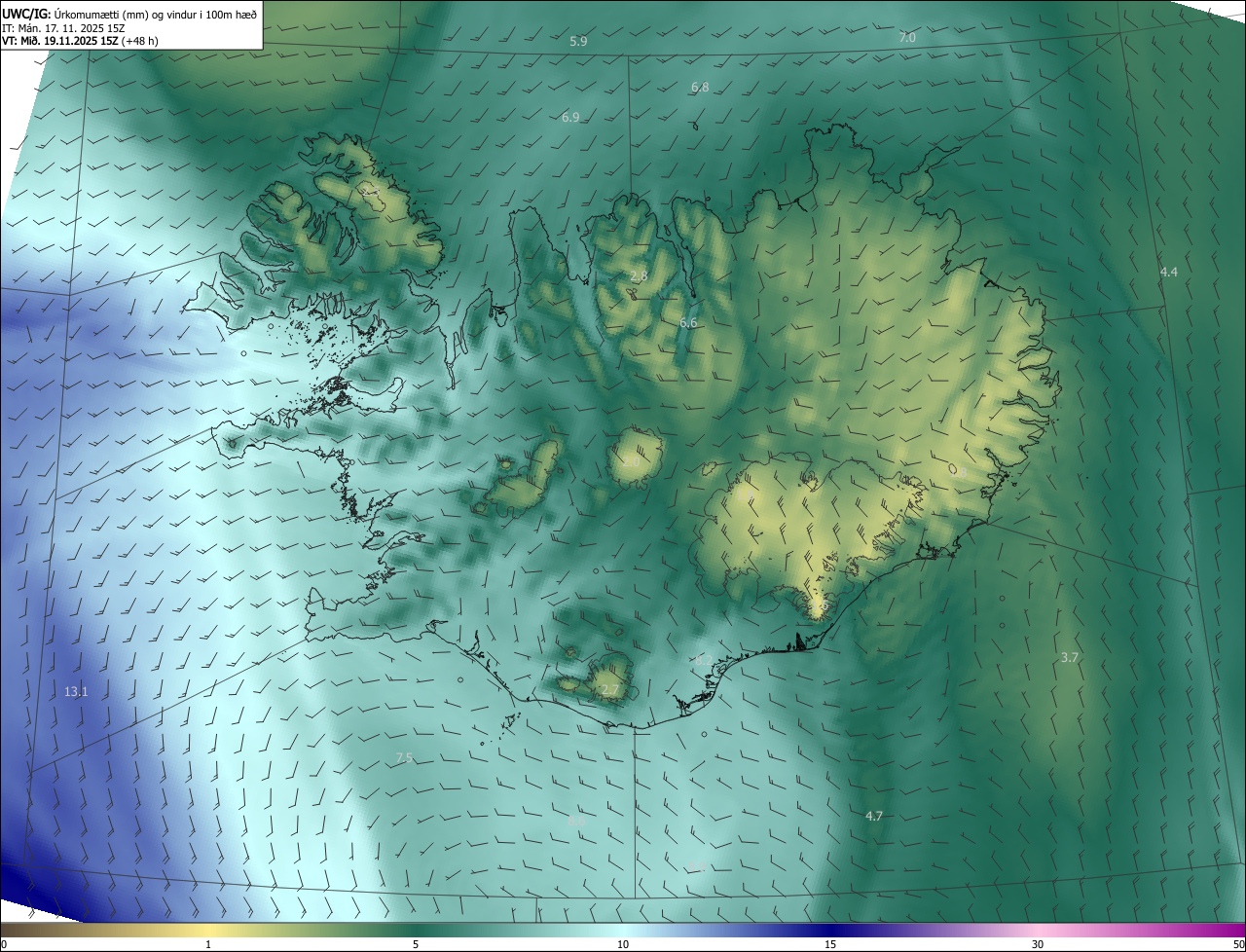Click the 4.4 value label on the map
Viewport: 1246px width, 952px height.
click(x=1169, y=273)
